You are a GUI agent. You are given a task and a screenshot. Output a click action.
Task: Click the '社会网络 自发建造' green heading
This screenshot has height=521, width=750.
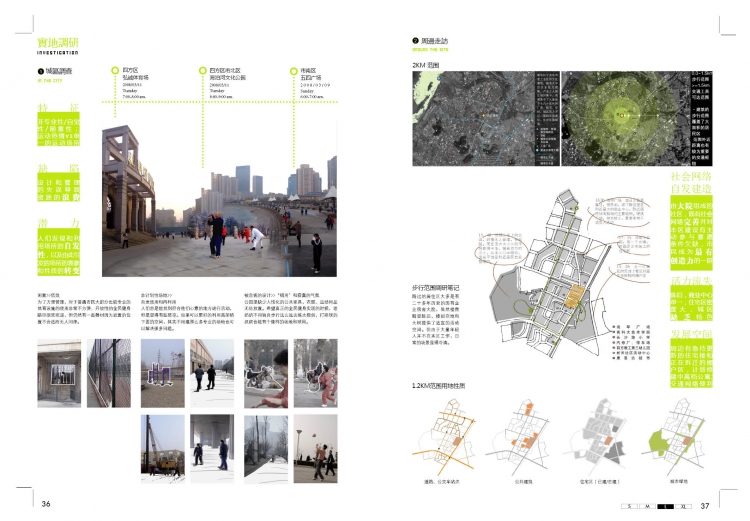tap(691, 182)
